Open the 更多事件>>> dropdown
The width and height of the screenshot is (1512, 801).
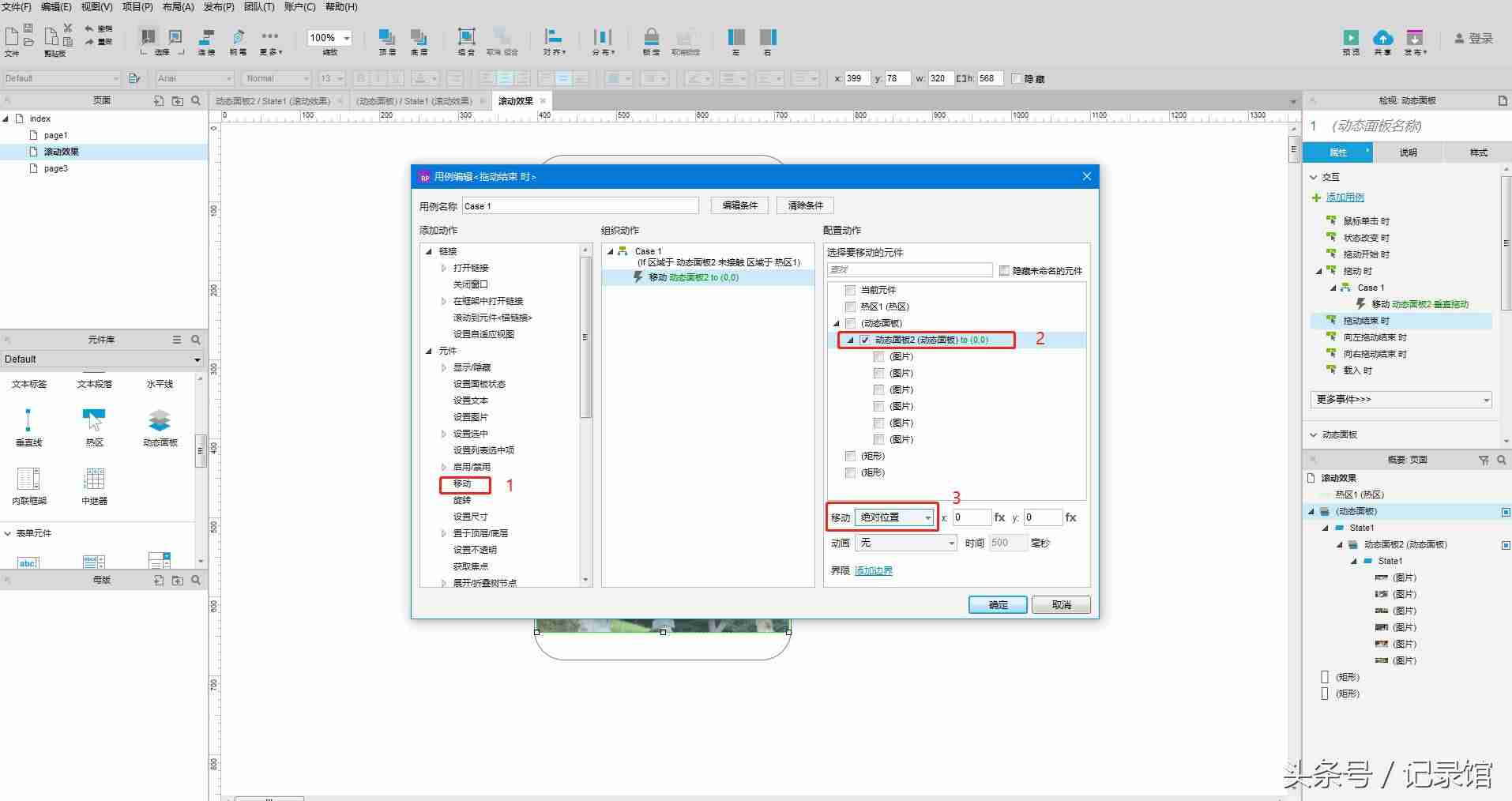(1401, 400)
